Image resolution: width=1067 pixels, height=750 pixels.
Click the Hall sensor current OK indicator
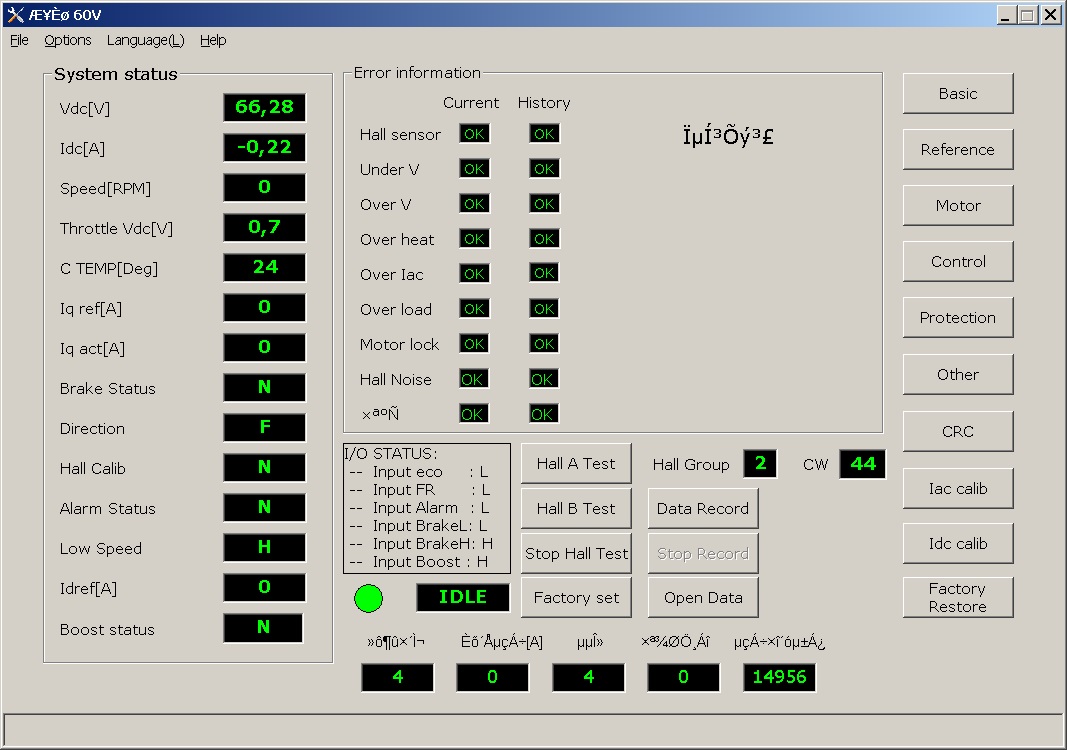474,134
